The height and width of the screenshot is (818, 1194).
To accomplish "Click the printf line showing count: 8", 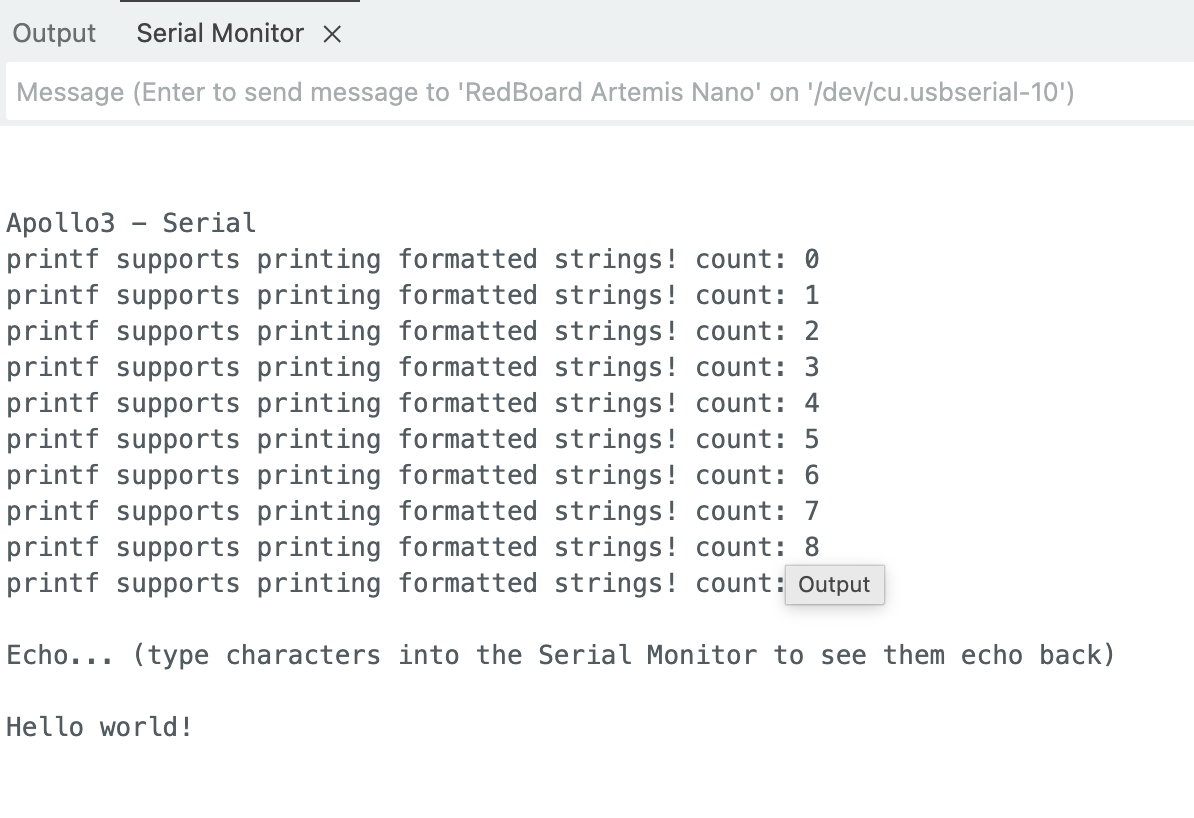I will (x=411, y=547).
